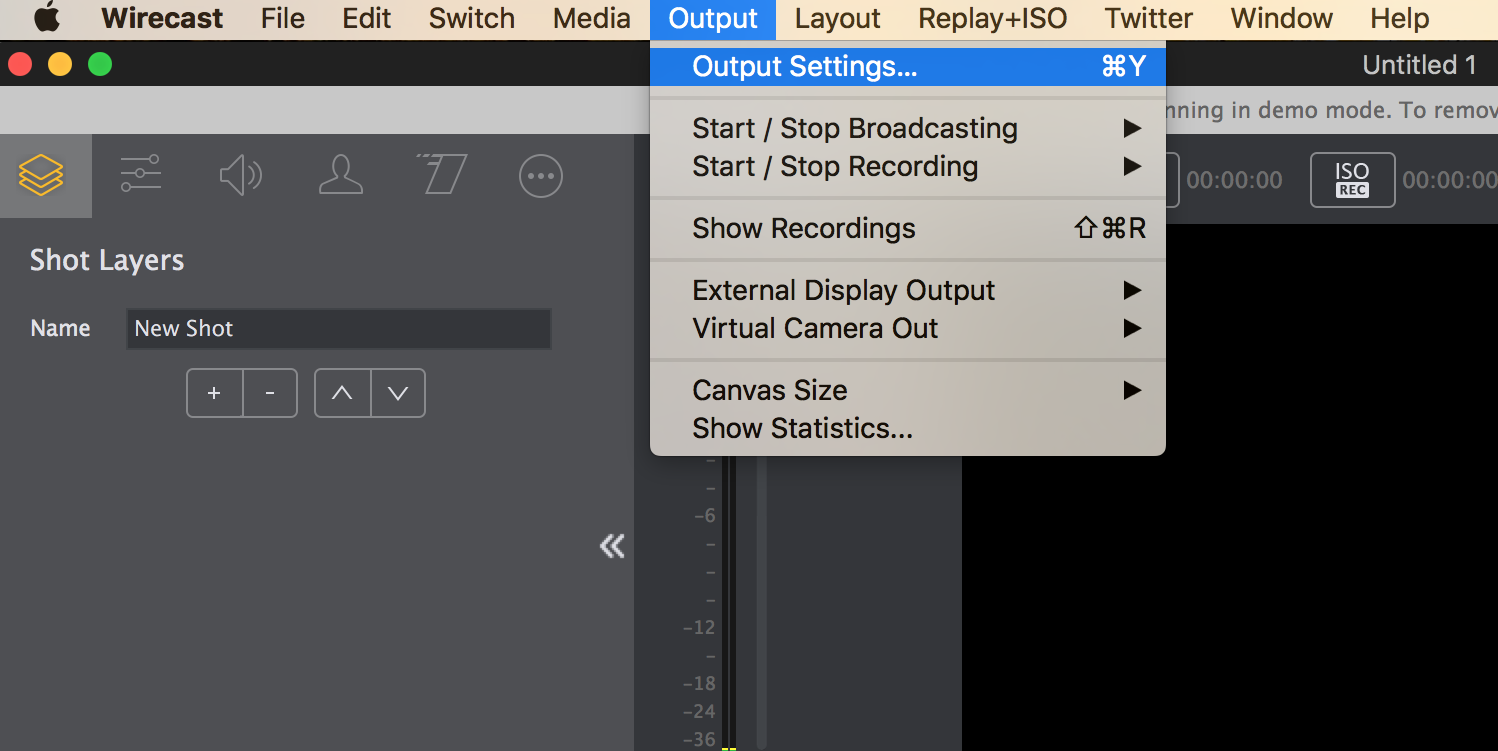1498x751 pixels.
Task: Click the -12 level on the audio meter
Action: (699, 628)
